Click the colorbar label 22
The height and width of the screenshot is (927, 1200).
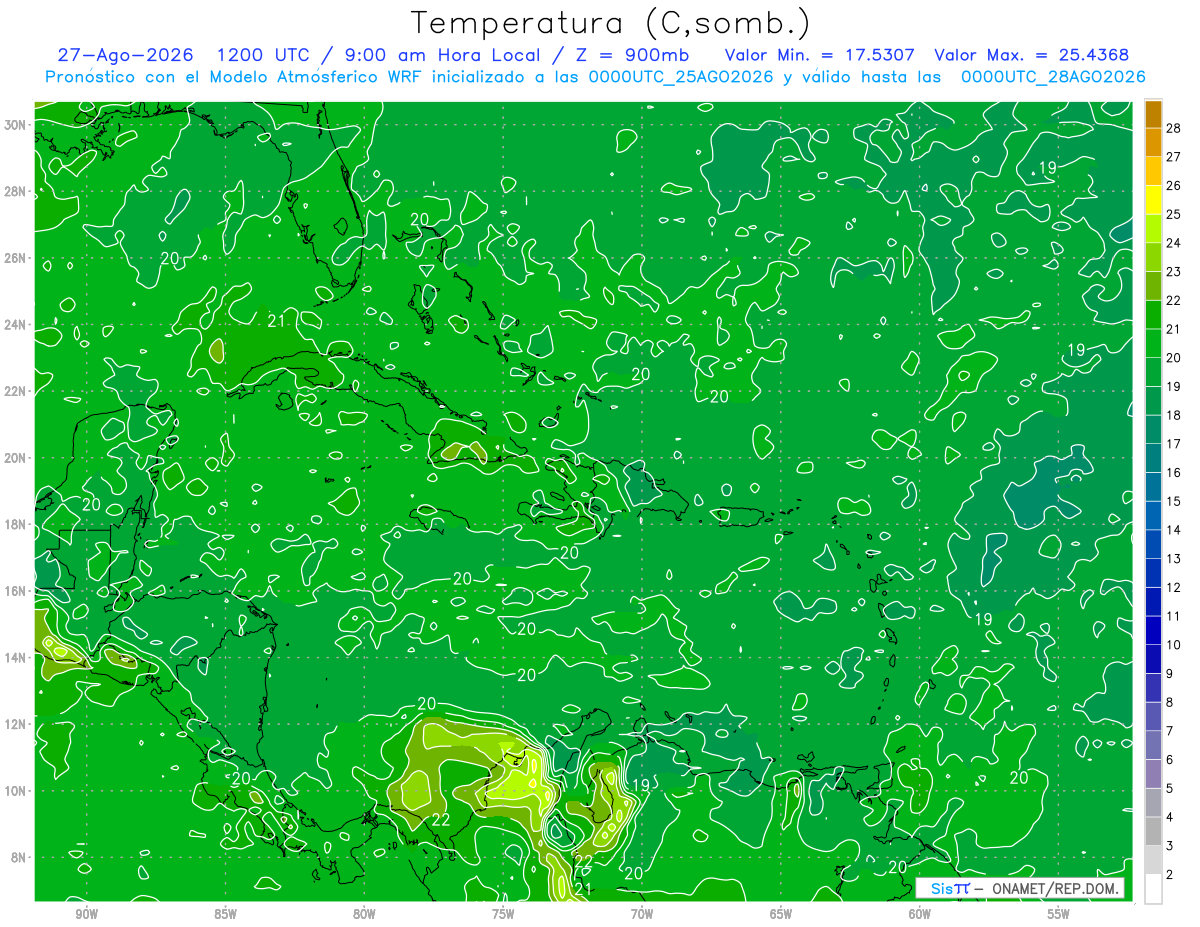(x=1174, y=300)
